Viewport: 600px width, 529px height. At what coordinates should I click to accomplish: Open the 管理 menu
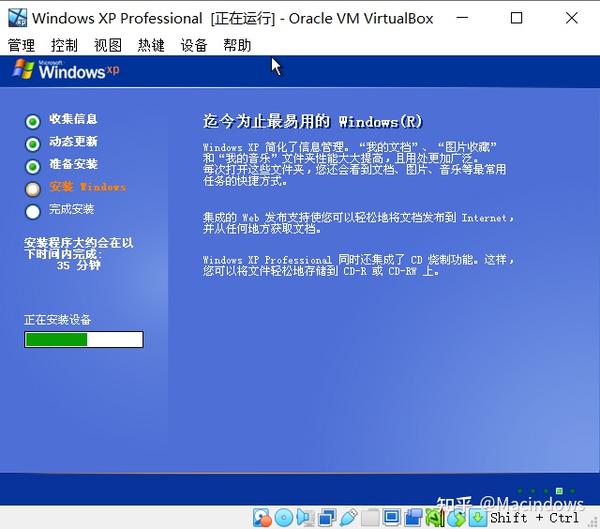tap(21, 46)
